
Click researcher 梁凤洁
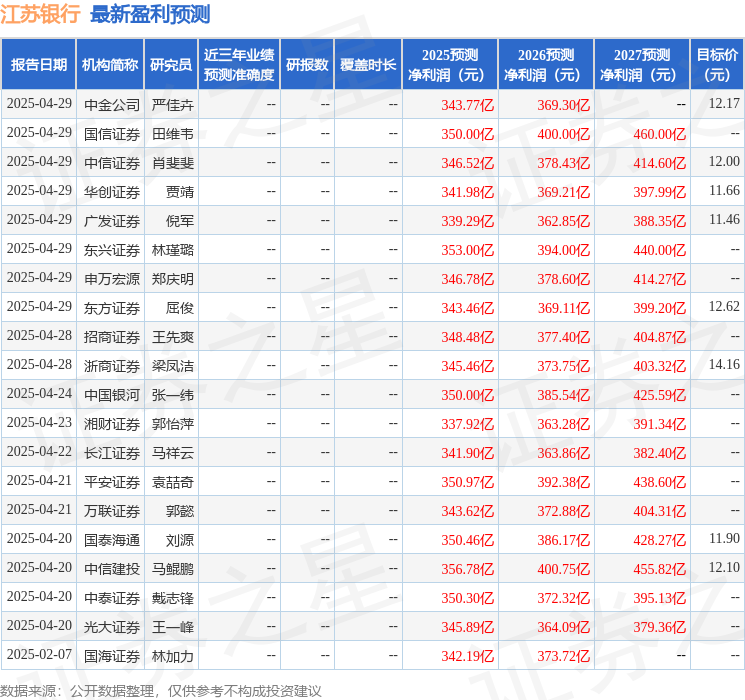click(173, 366)
